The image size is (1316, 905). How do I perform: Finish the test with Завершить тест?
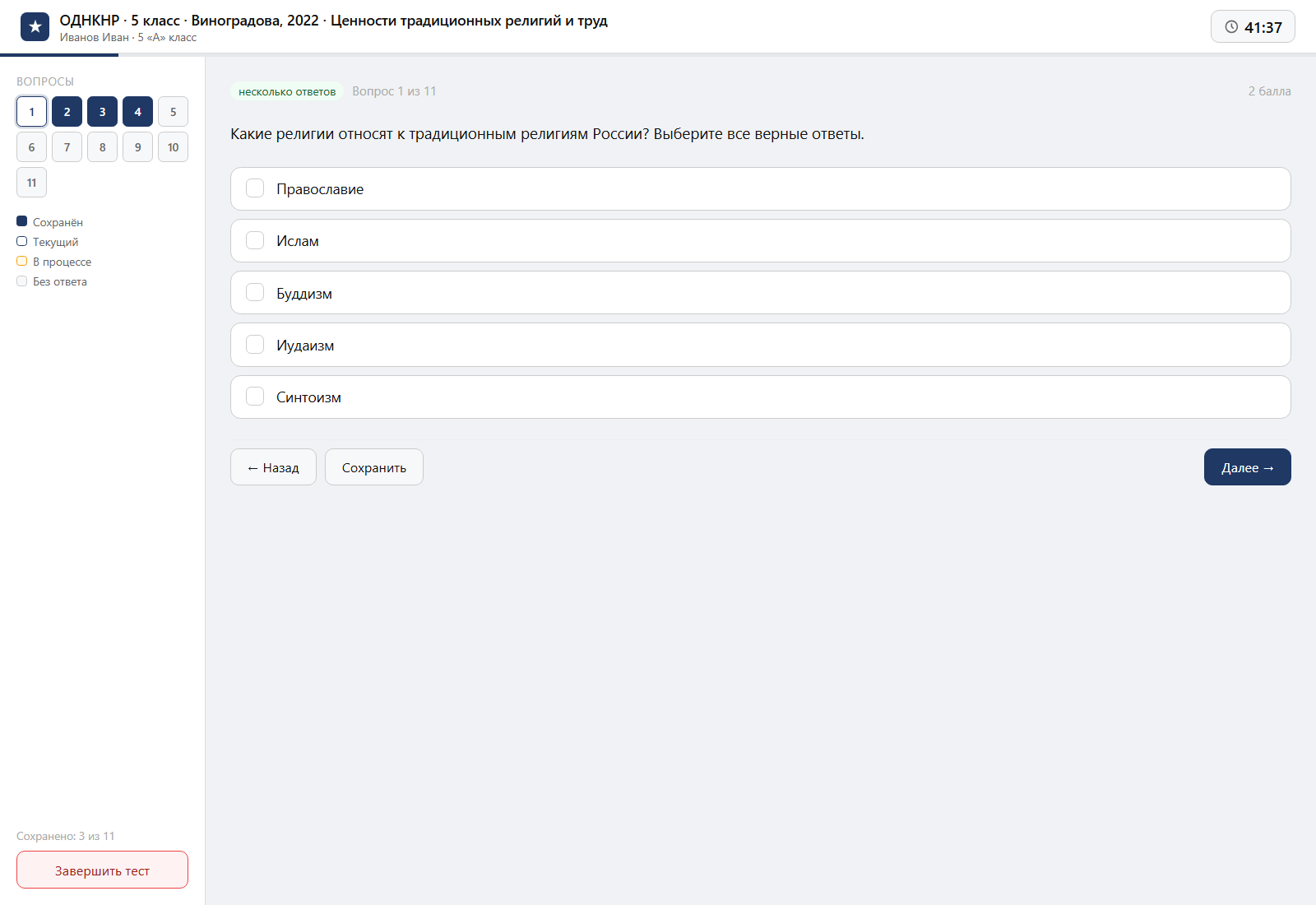102,870
